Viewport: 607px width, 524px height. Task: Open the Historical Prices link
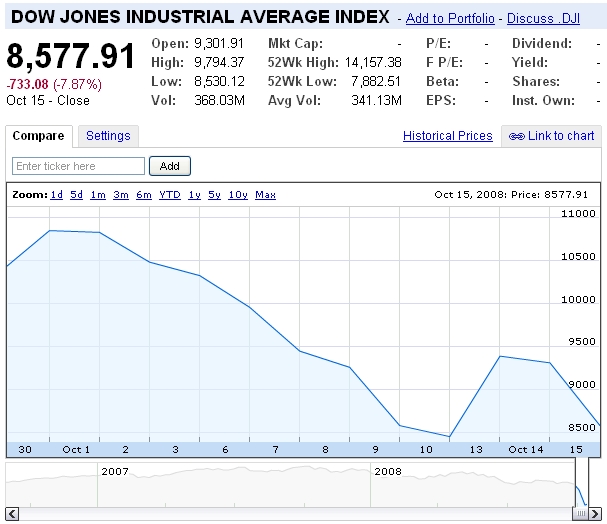pos(448,136)
